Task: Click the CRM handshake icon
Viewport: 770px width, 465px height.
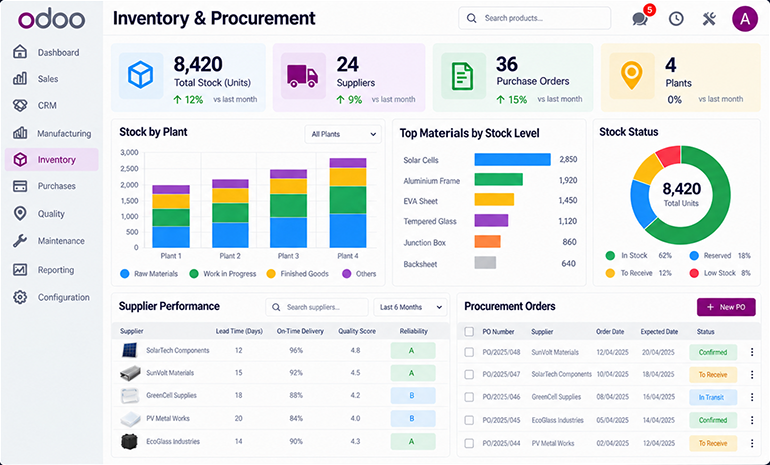Action: click(x=20, y=105)
